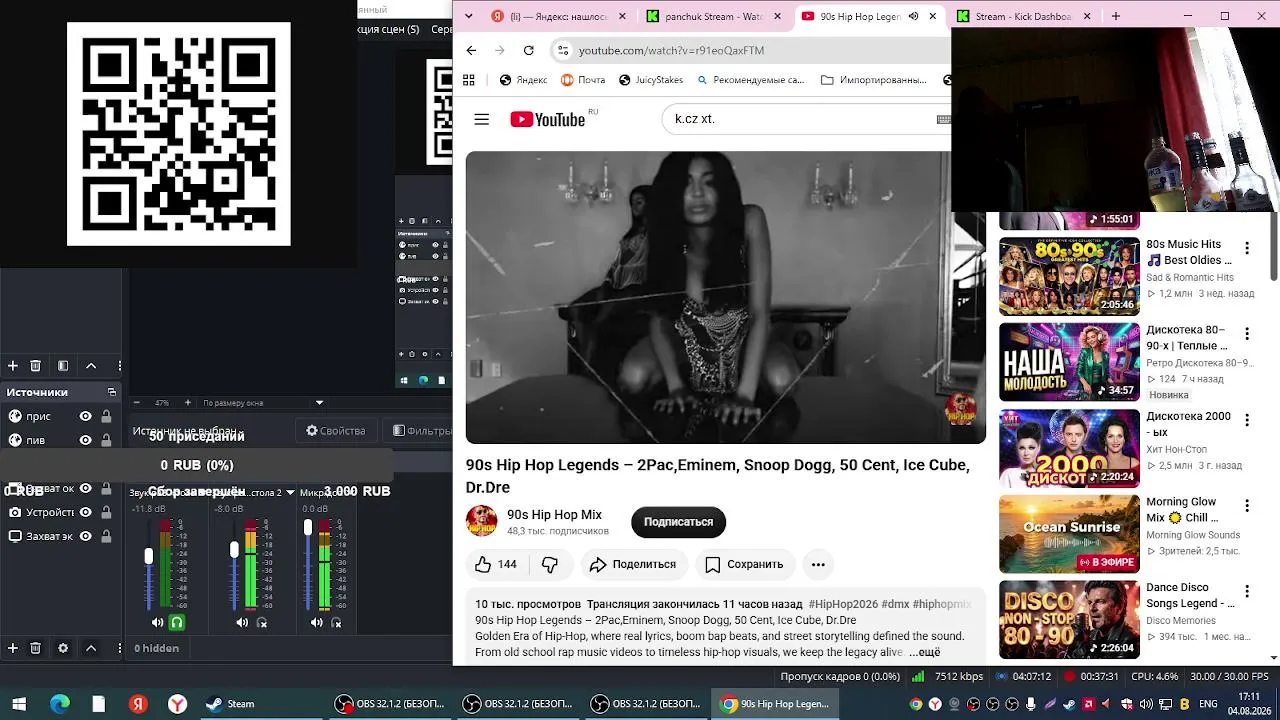The height and width of the screenshot is (720, 1280).
Task: Open options for Morning Glow Mix video
Action: [1247, 506]
